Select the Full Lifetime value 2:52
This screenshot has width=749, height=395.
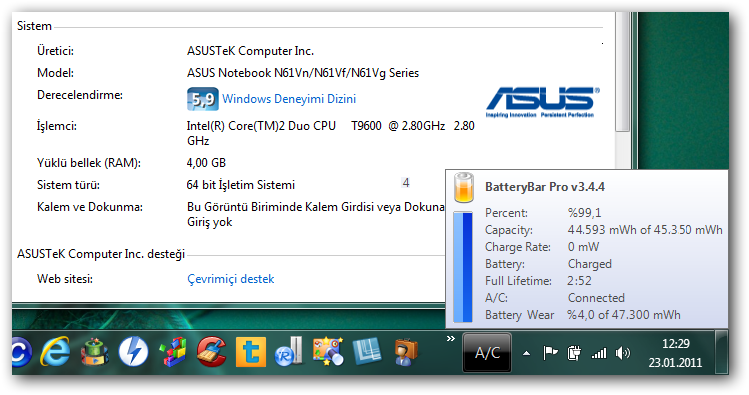coord(579,281)
